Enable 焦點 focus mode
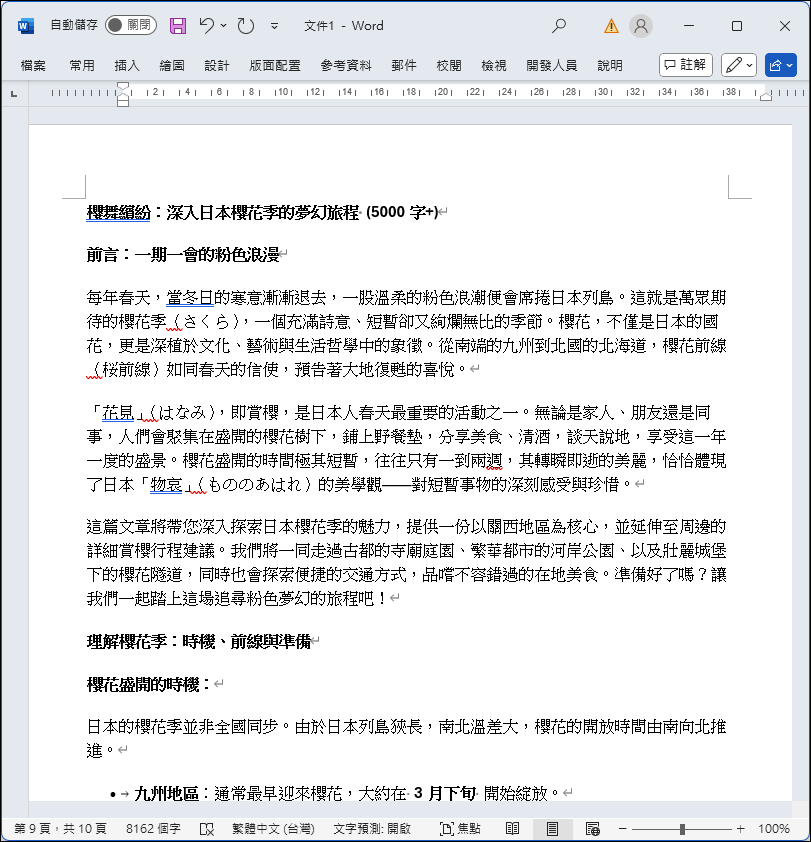Image resolution: width=811 pixels, height=842 pixels. pyautogui.click(x=460, y=829)
